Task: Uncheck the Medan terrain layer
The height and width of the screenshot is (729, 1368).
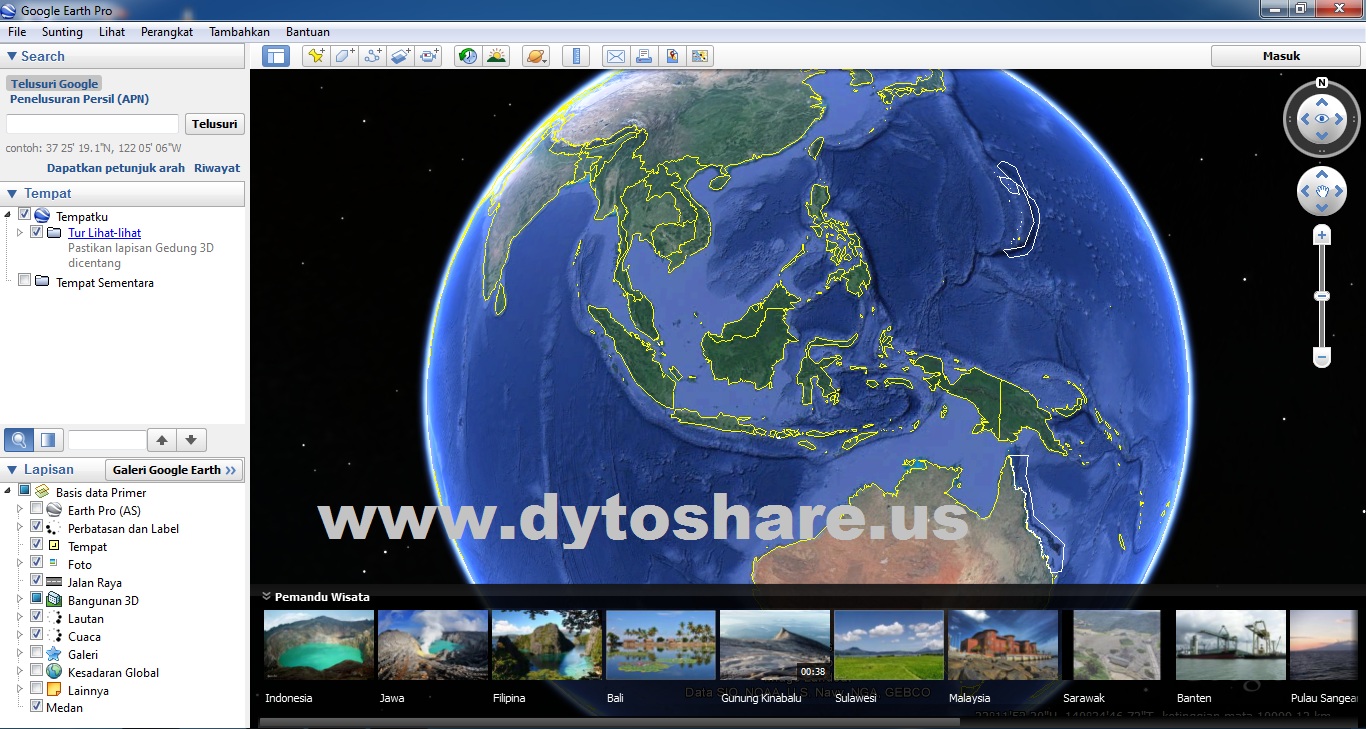Action: (36, 706)
